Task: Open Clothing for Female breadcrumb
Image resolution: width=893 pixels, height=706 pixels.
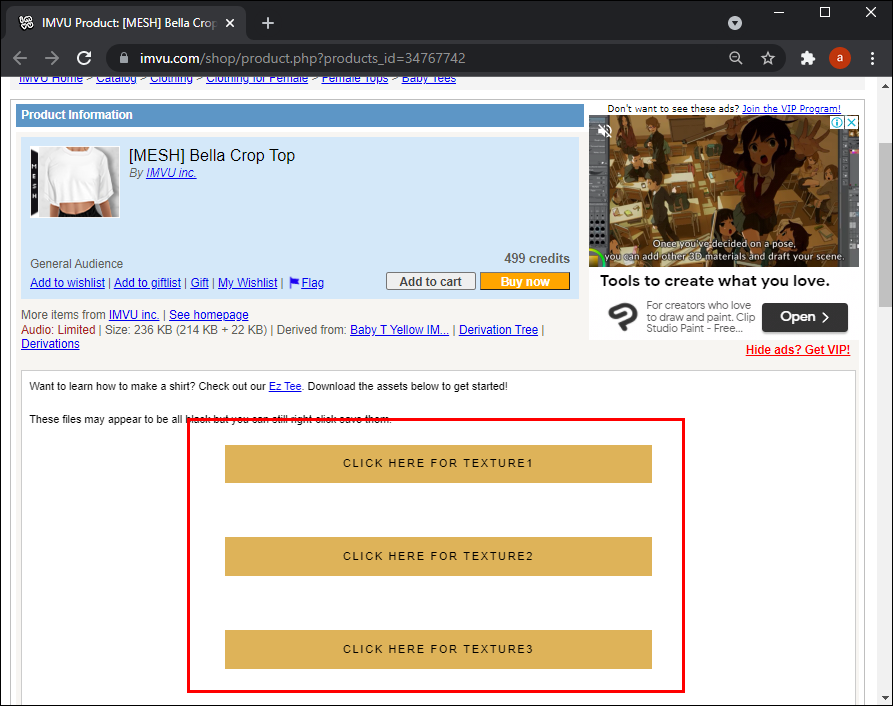Action: tap(257, 79)
